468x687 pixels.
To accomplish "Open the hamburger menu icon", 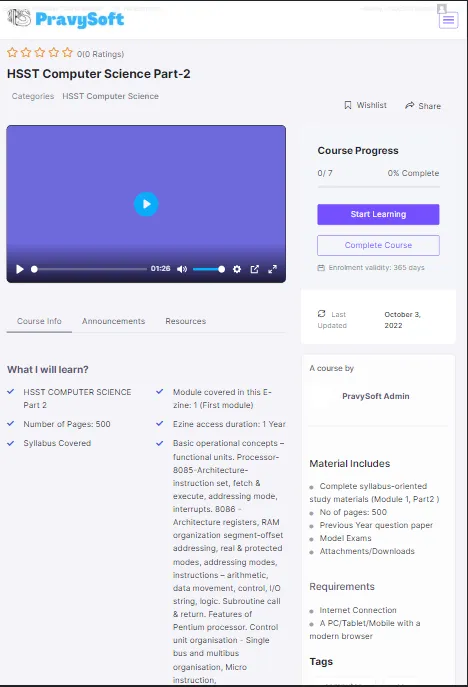I will [x=448, y=20].
